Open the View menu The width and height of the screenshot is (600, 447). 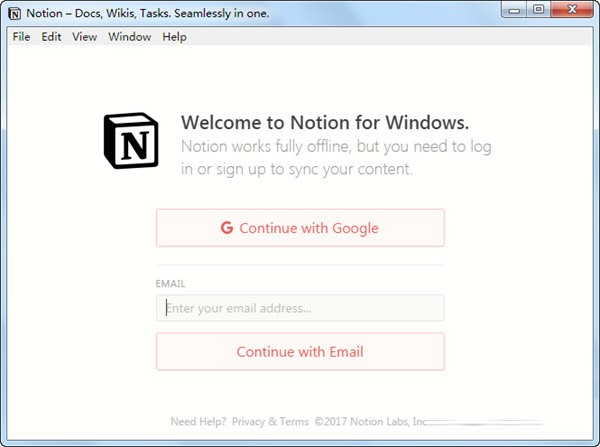tap(84, 37)
